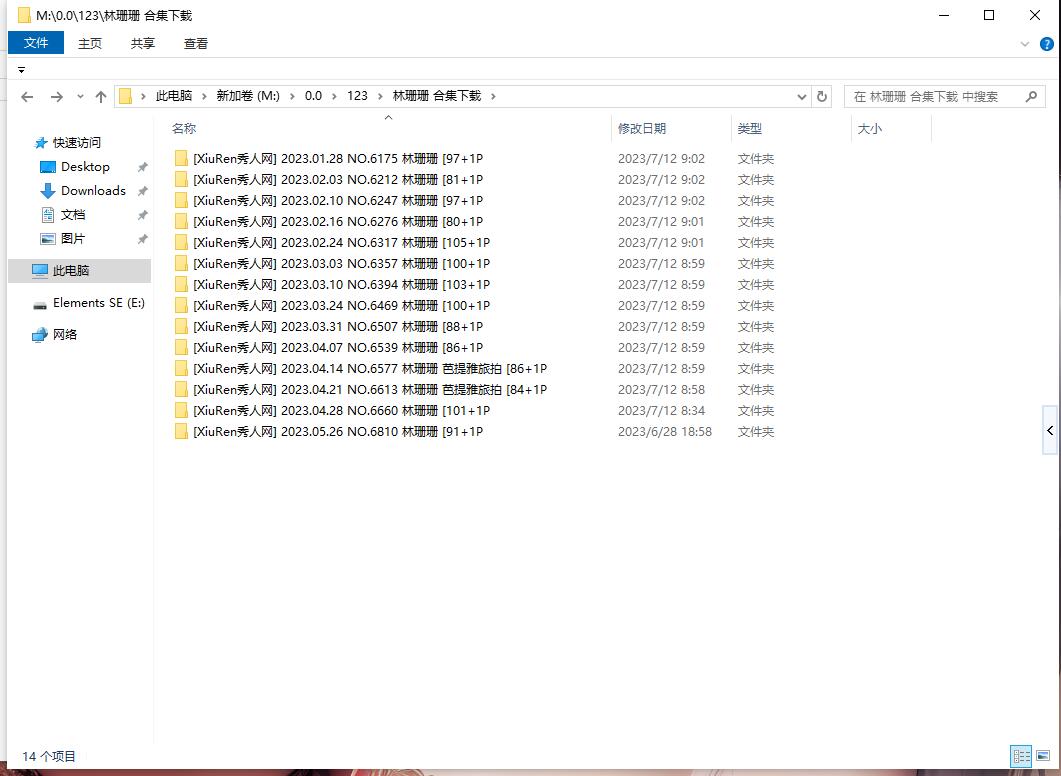Select the folder named 2023.03.10 NO.6394
The image size is (1061, 776).
coord(341,284)
